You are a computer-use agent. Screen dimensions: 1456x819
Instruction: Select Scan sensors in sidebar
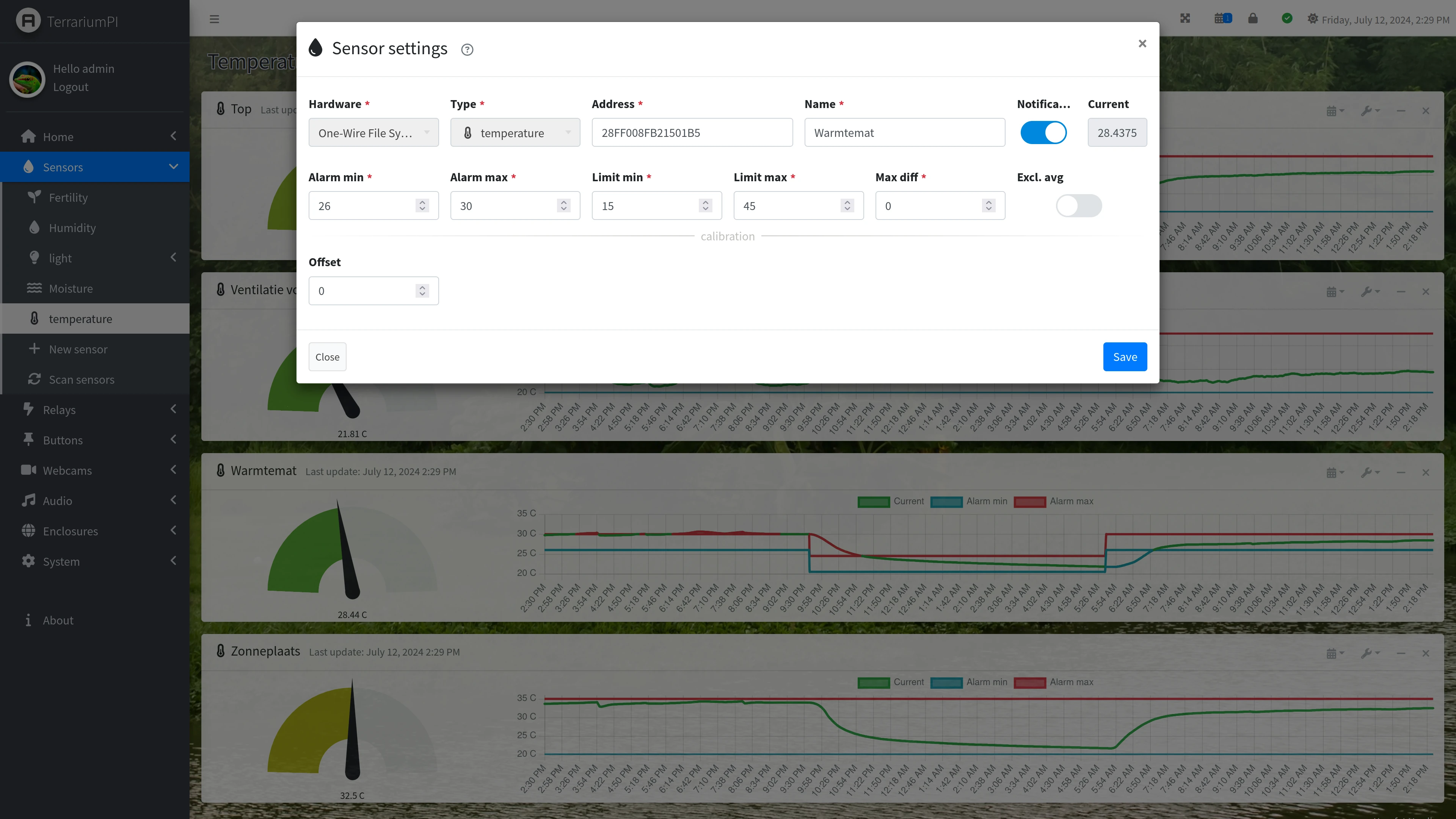pyautogui.click(x=82, y=379)
